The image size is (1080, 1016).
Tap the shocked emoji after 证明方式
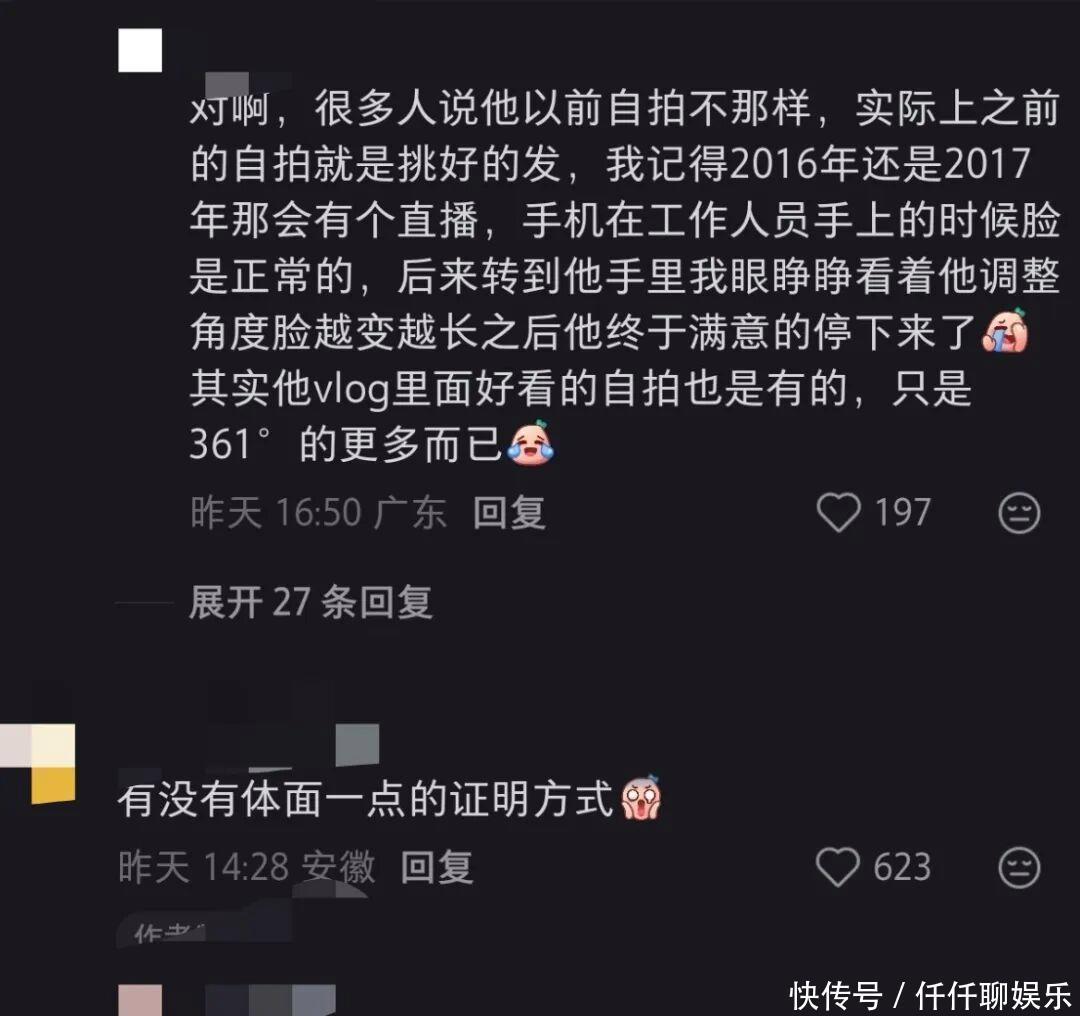(641, 798)
